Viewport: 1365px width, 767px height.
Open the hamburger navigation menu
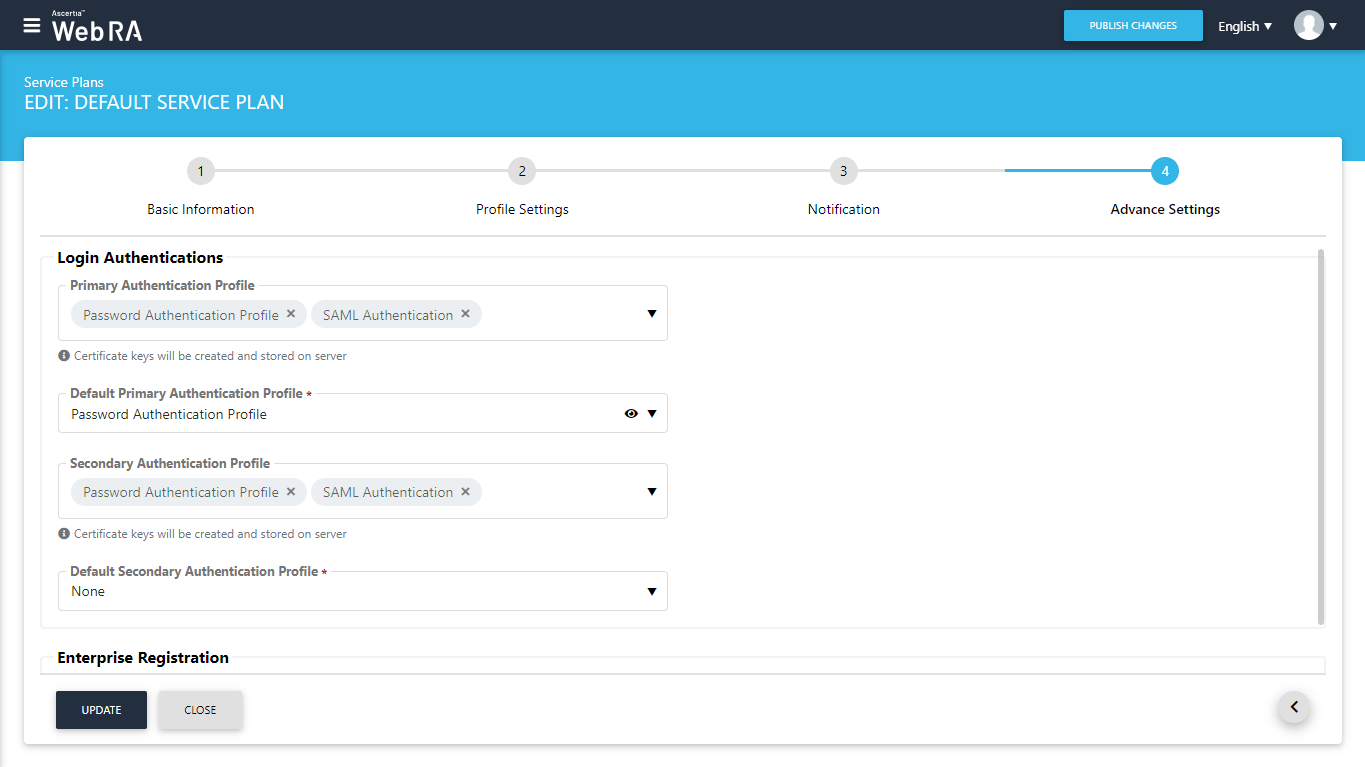(x=32, y=25)
